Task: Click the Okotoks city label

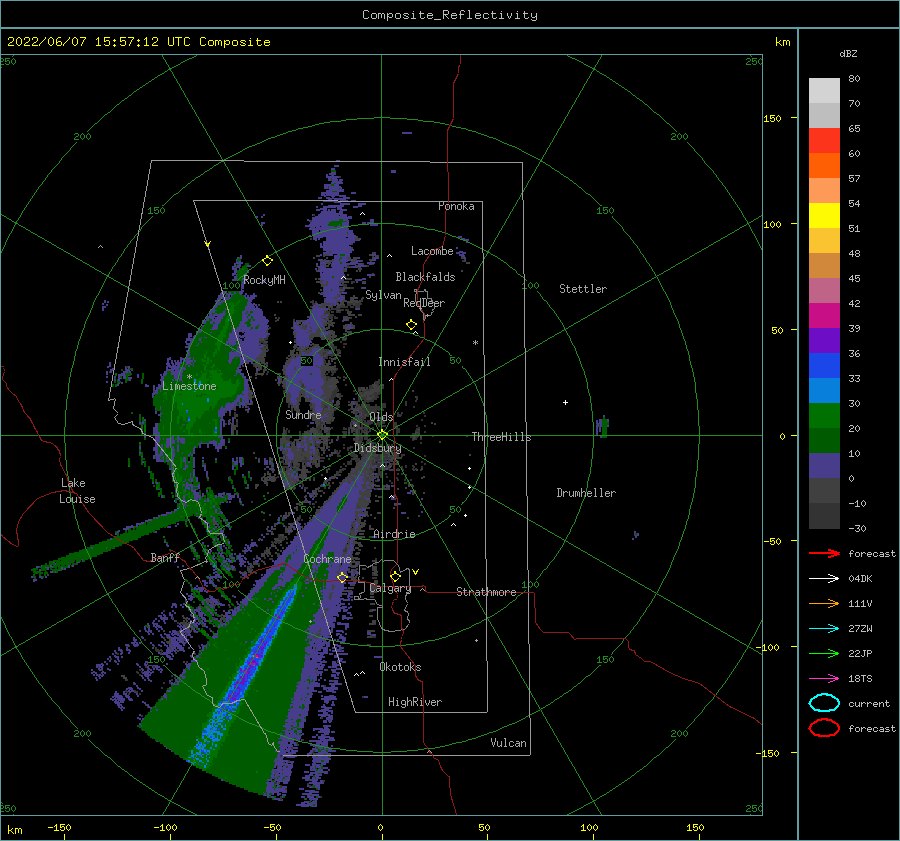Action: (x=400, y=667)
